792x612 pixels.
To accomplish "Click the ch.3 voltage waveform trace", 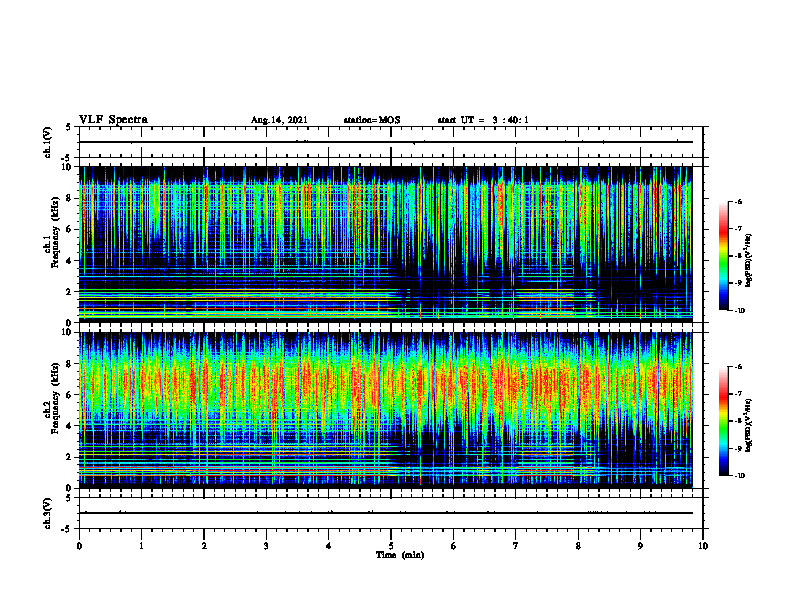I will tap(385, 513).
